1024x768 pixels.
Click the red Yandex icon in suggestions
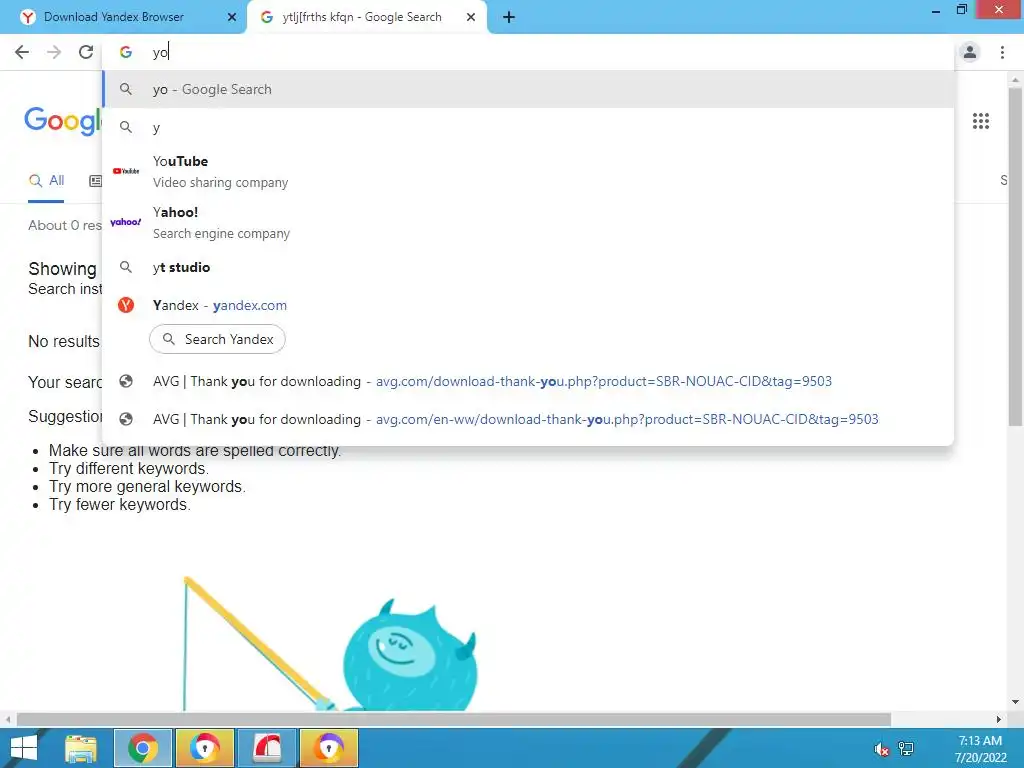click(126, 305)
